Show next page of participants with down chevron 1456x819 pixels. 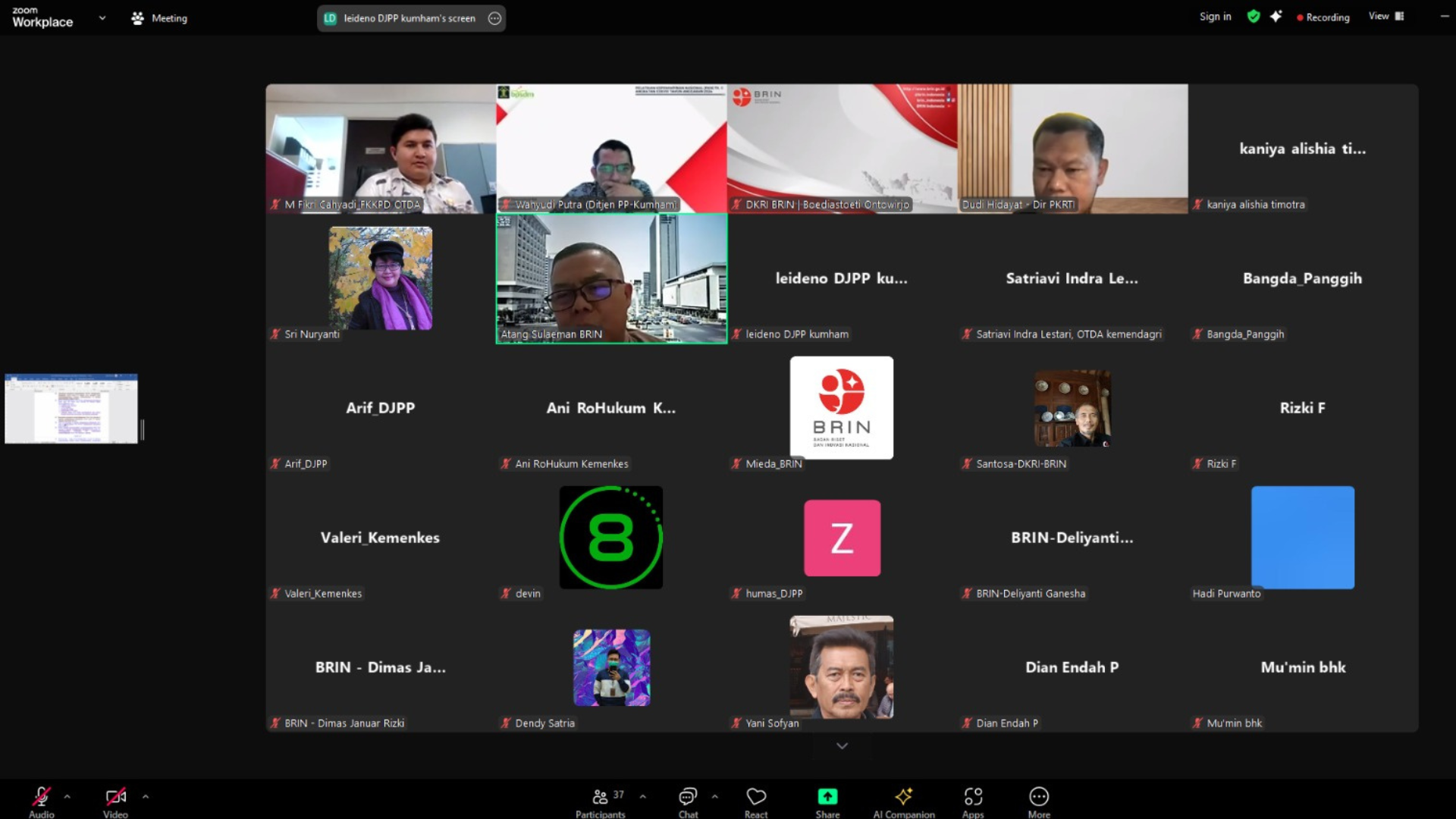pos(842,746)
